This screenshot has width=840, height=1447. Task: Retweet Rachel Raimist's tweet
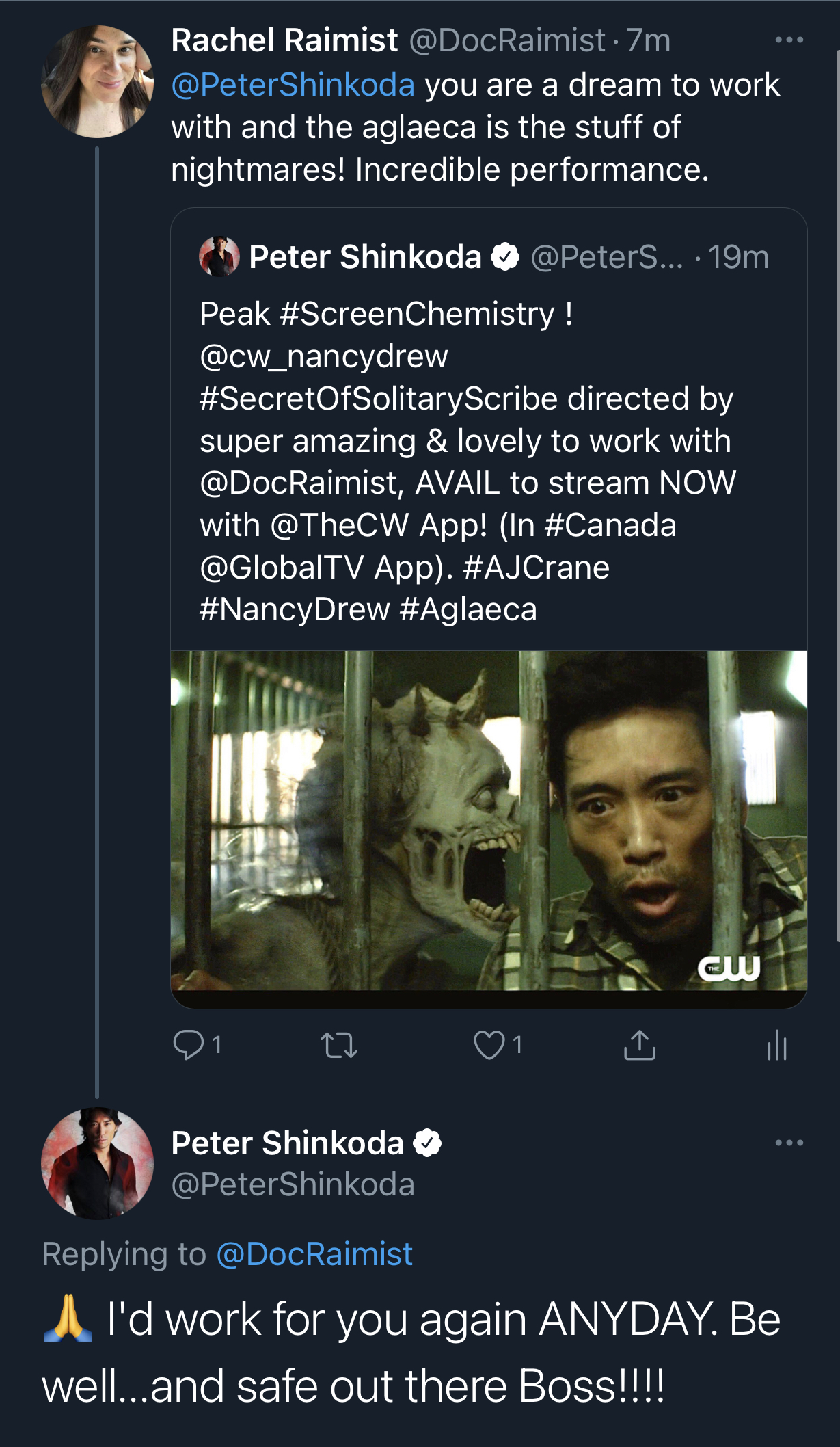pyautogui.click(x=339, y=1046)
